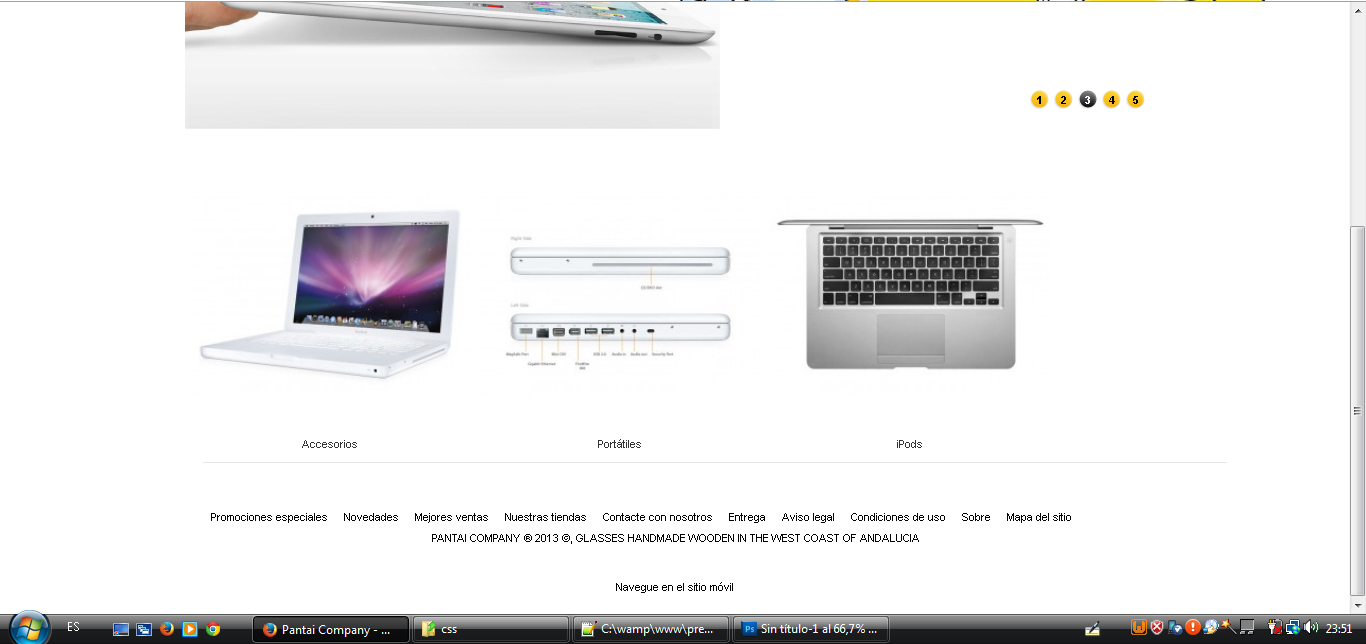Image resolution: width=1366 pixels, height=644 pixels.
Task: Click the tablet pen input panel icon
Action: (x=1093, y=629)
